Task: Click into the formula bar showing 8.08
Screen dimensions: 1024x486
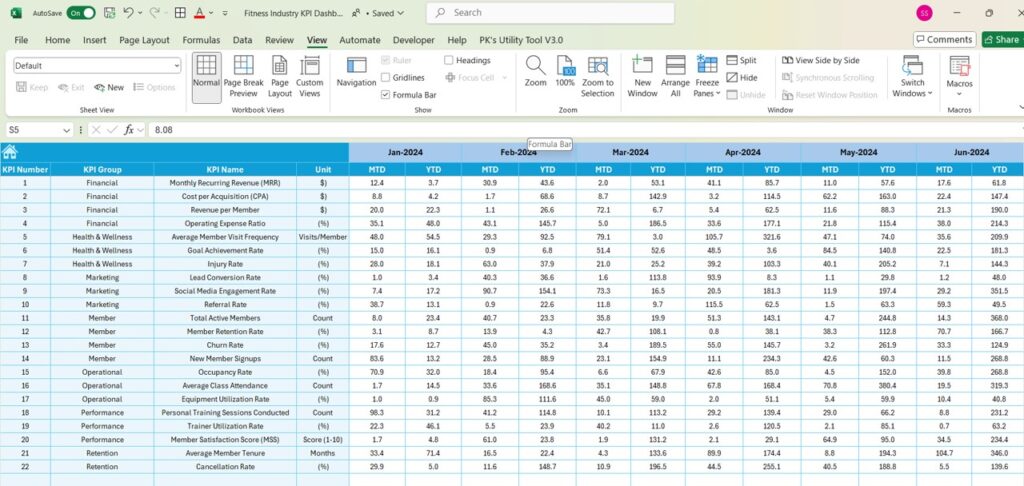Action: coord(584,130)
